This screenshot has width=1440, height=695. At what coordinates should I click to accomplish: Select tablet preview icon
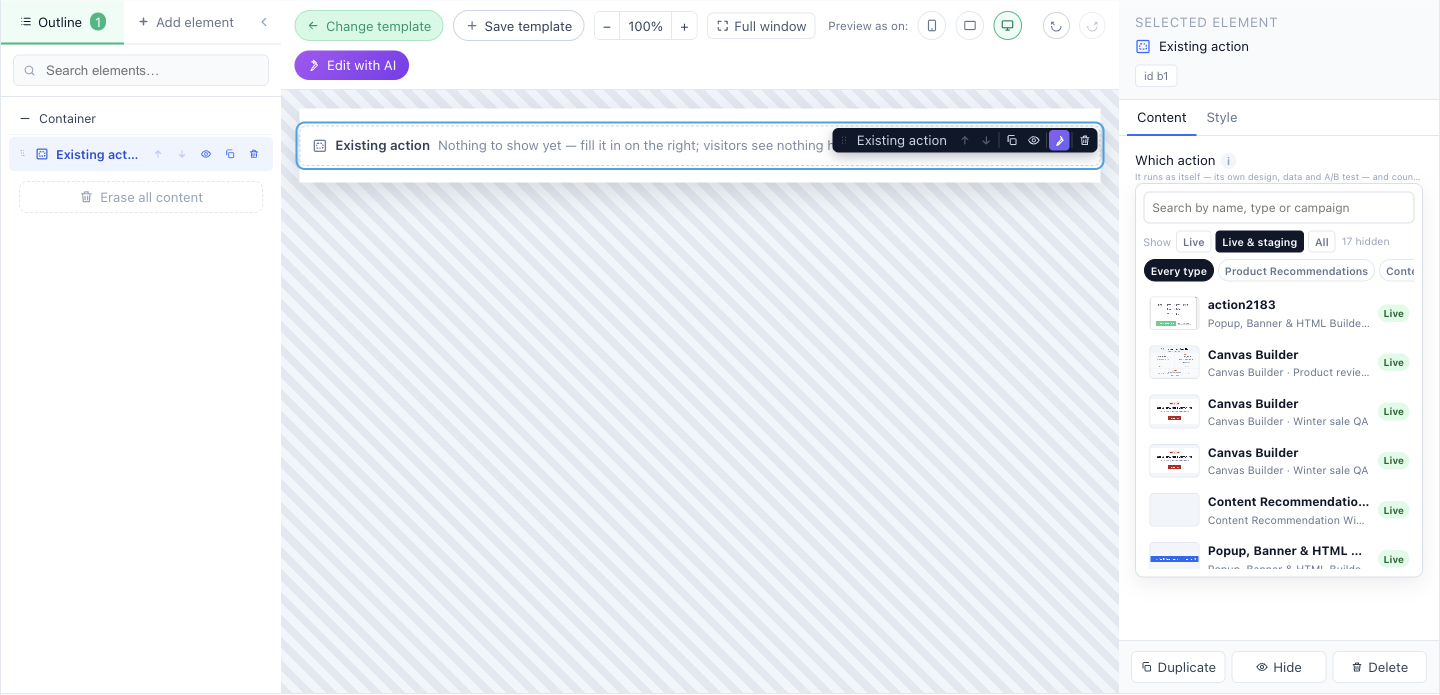click(970, 26)
